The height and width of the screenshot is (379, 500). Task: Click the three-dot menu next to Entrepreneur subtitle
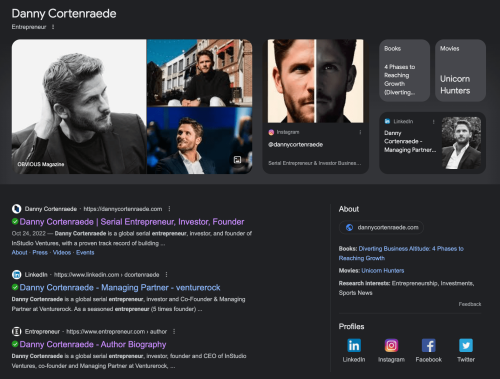(x=53, y=27)
